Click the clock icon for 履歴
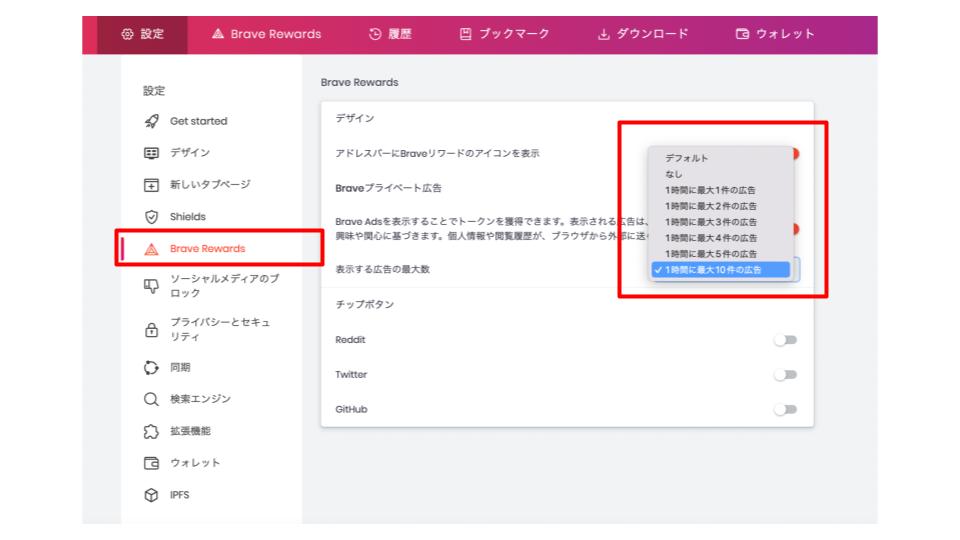Screen dimensions: 960x540 375,34
